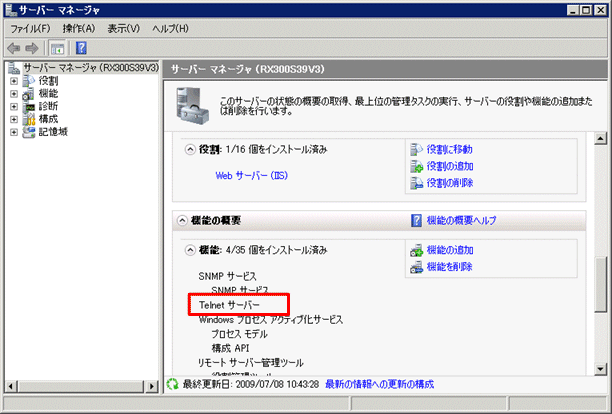Open the ヘルプ(H) menu
612x414 pixels.
[x=171, y=28]
